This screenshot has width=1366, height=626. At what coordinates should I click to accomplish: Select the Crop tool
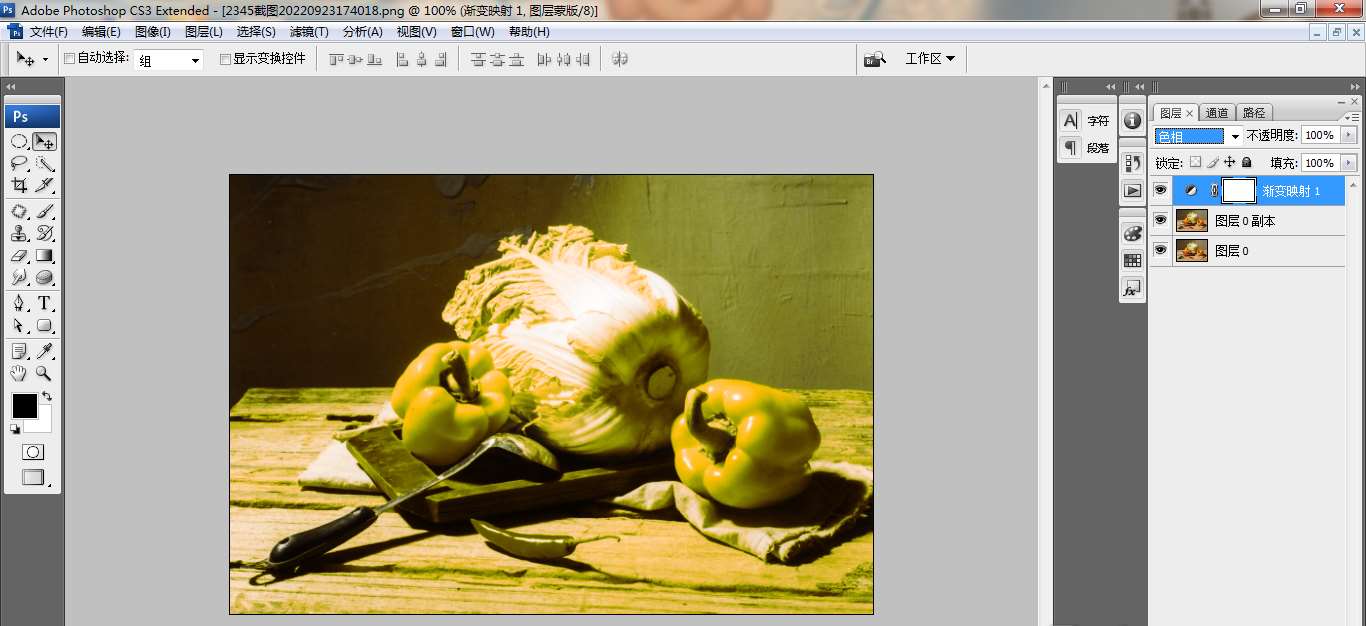pos(19,185)
